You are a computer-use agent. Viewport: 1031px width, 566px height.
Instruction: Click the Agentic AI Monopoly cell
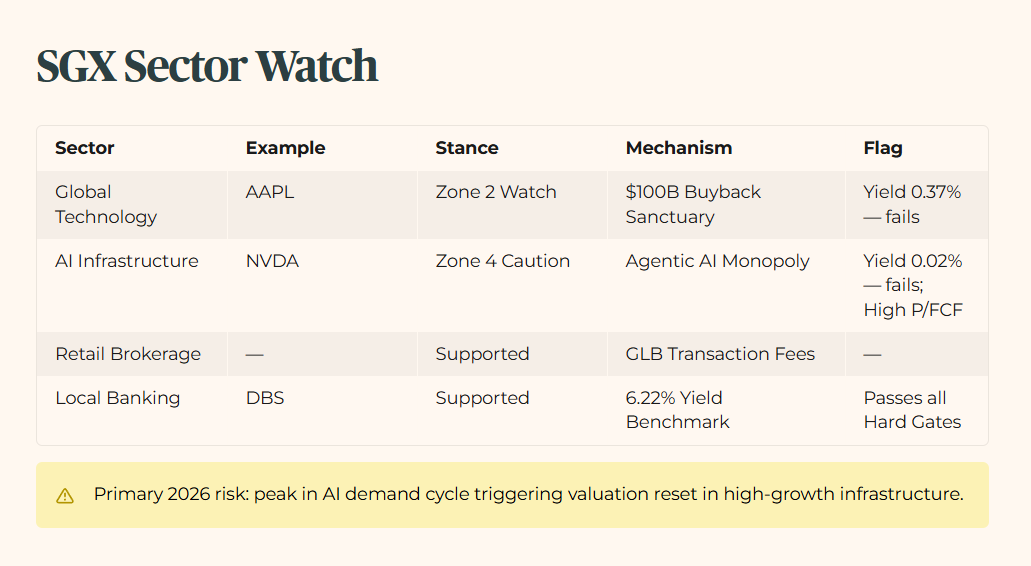(x=717, y=261)
